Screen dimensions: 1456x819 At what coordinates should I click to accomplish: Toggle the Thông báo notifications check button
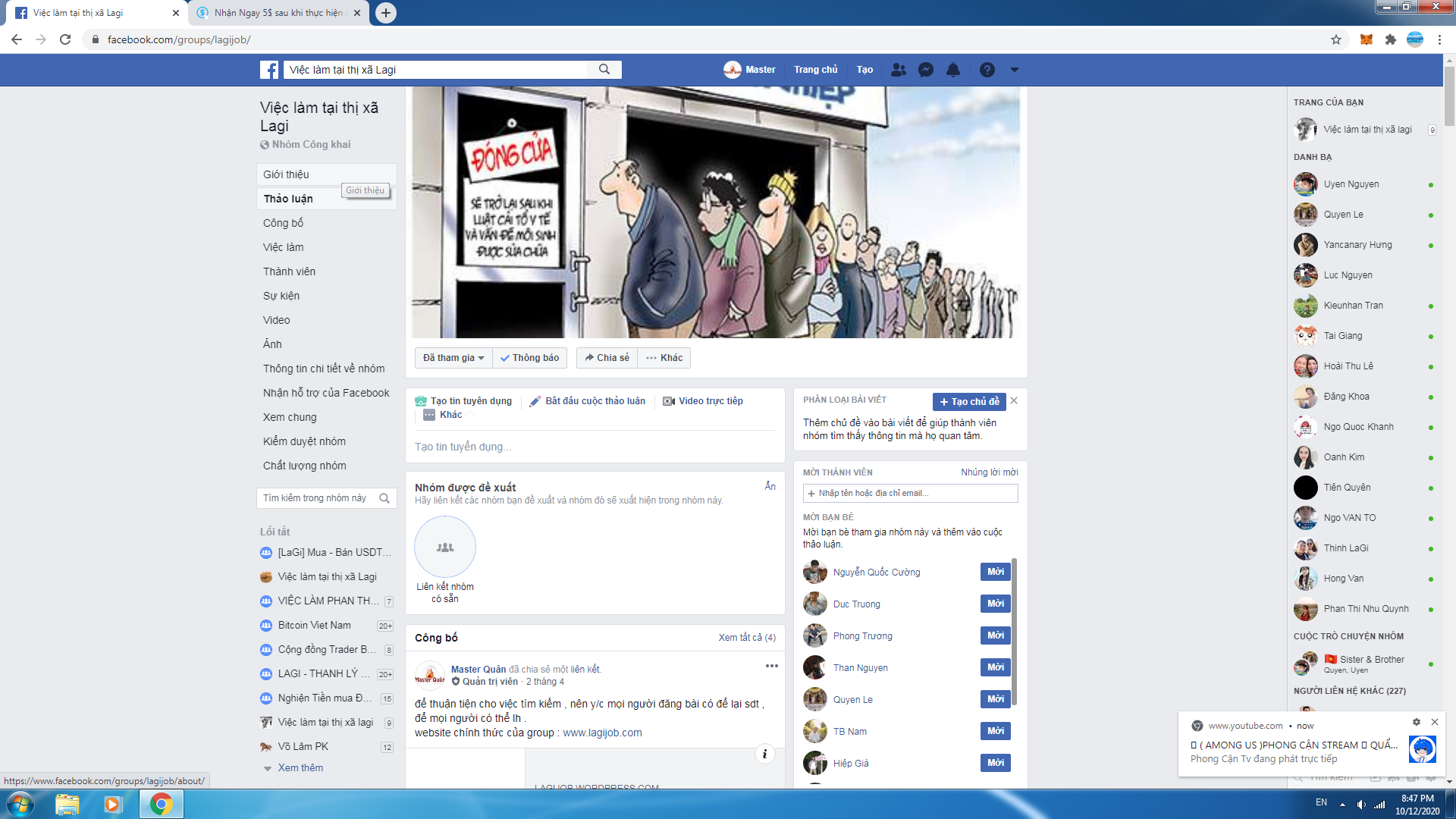(x=529, y=358)
